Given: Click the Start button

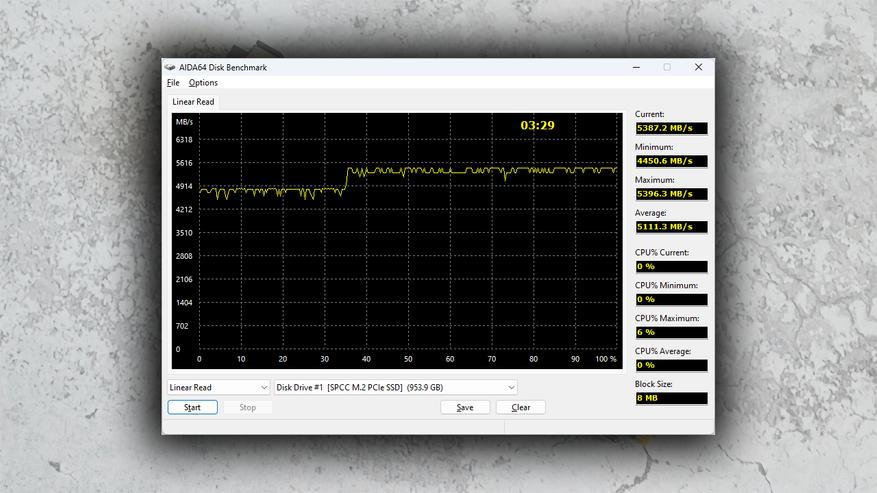Looking at the screenshot, I should pyautogui.click(x=192, y=407).
